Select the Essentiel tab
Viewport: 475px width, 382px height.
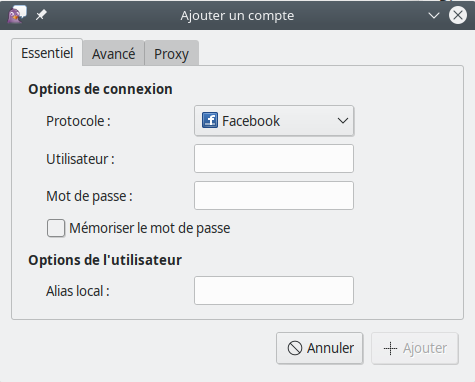(x=47, y=53)
